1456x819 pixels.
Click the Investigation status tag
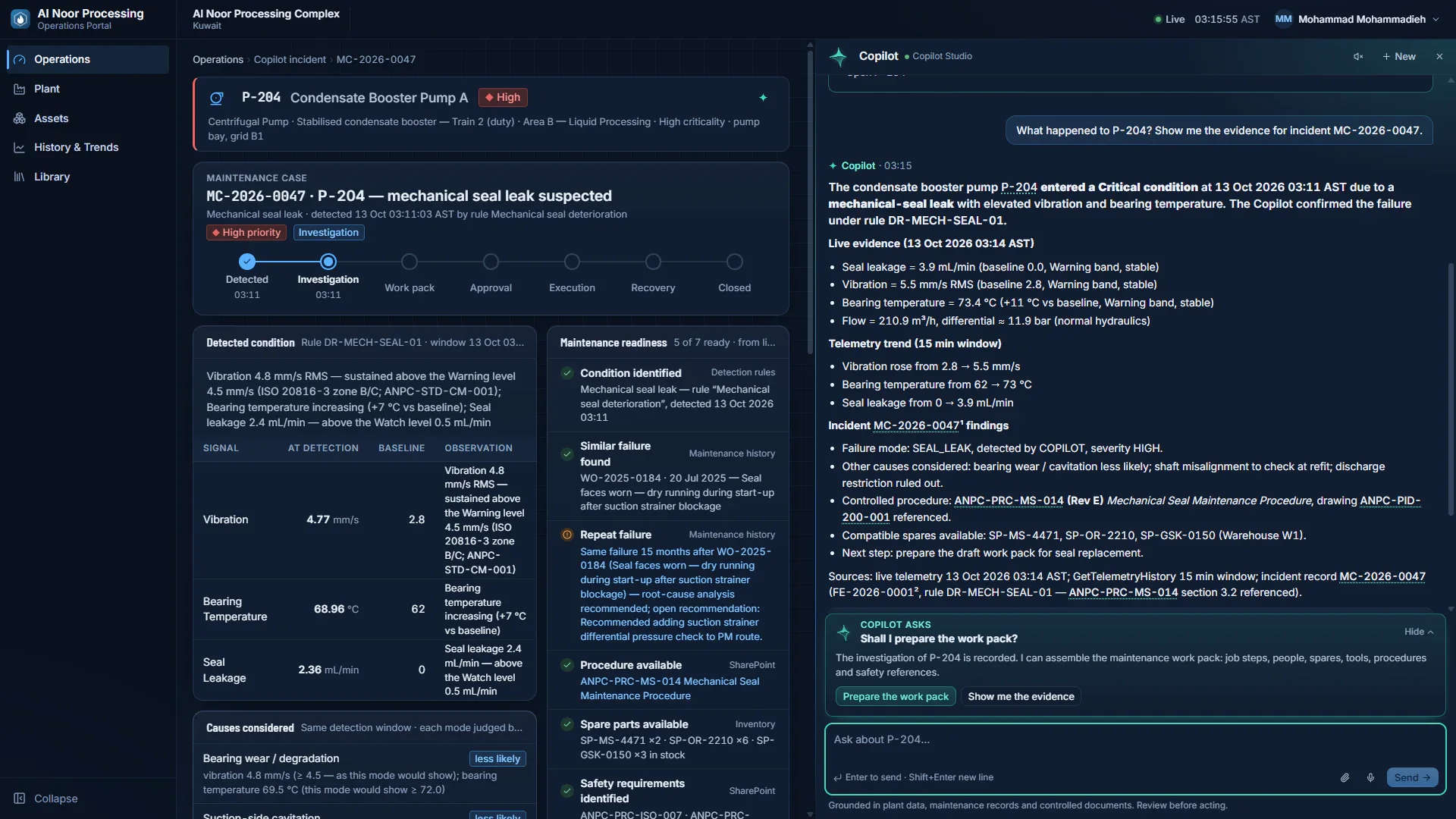[328, 233]
